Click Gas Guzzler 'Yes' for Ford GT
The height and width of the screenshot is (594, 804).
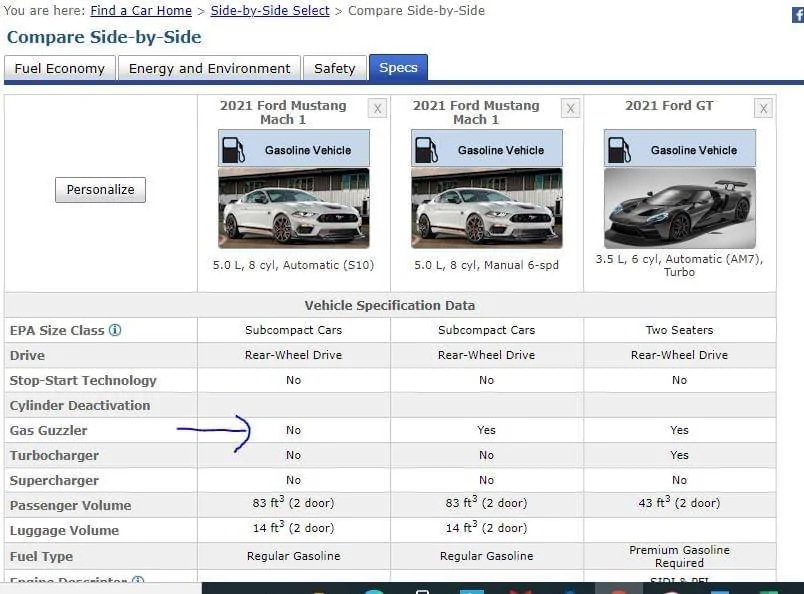pos(679,430)
